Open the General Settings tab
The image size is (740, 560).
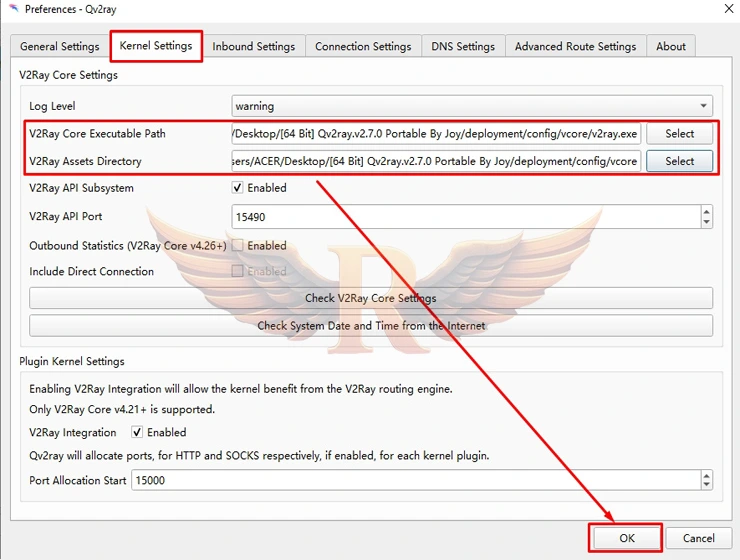coord(60,46)
